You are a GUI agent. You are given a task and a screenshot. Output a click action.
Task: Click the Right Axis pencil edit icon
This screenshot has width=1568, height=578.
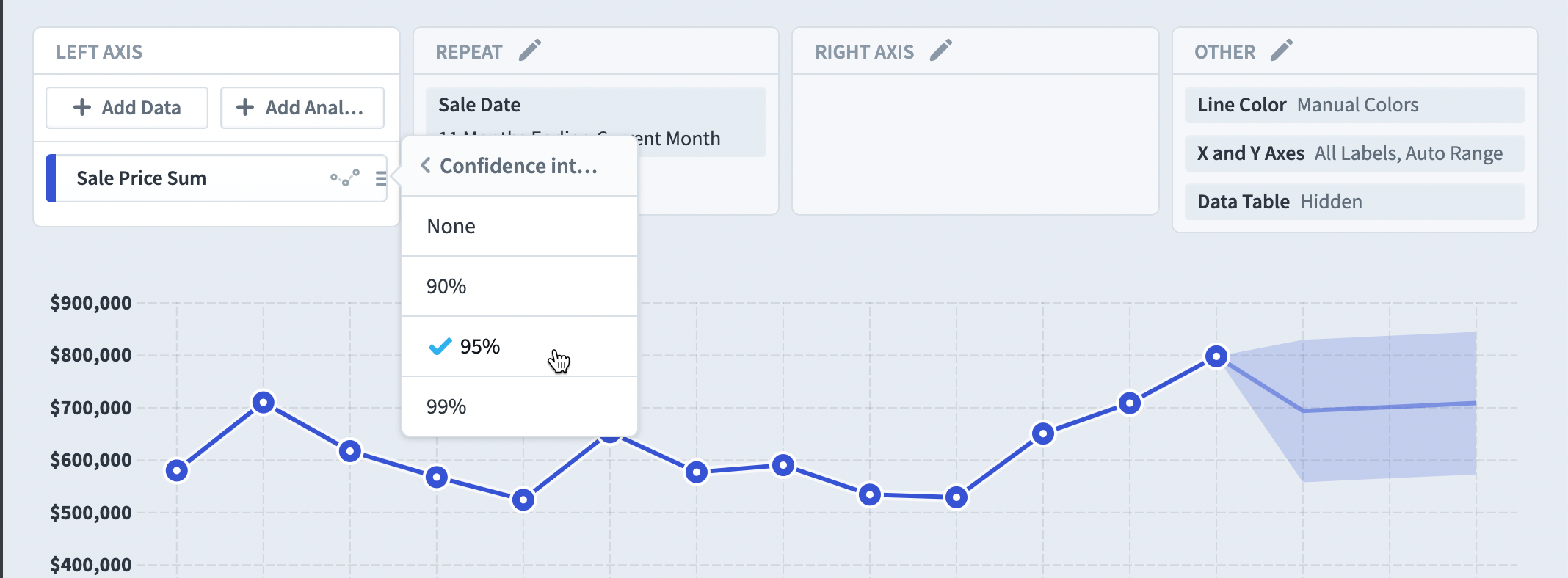(941, 51)
